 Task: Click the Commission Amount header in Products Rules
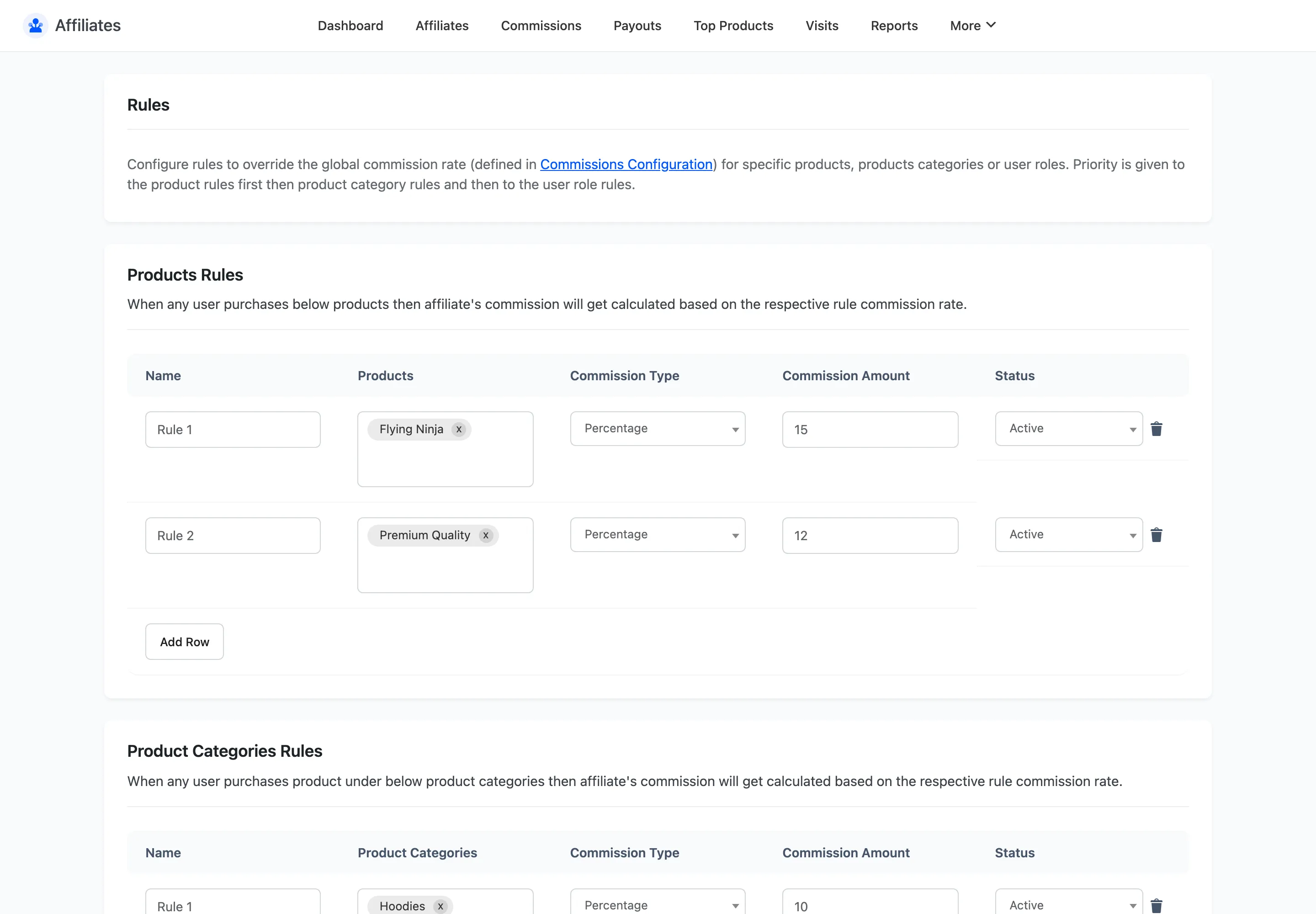(x=846, y=376)
